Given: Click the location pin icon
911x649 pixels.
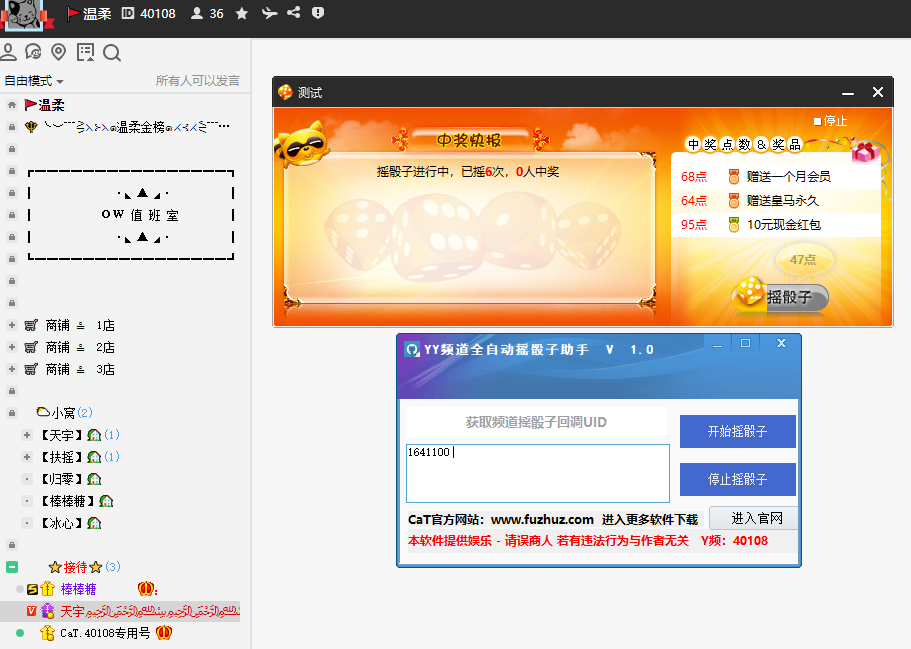Looking at the screenshot, I should coord(58,52).
